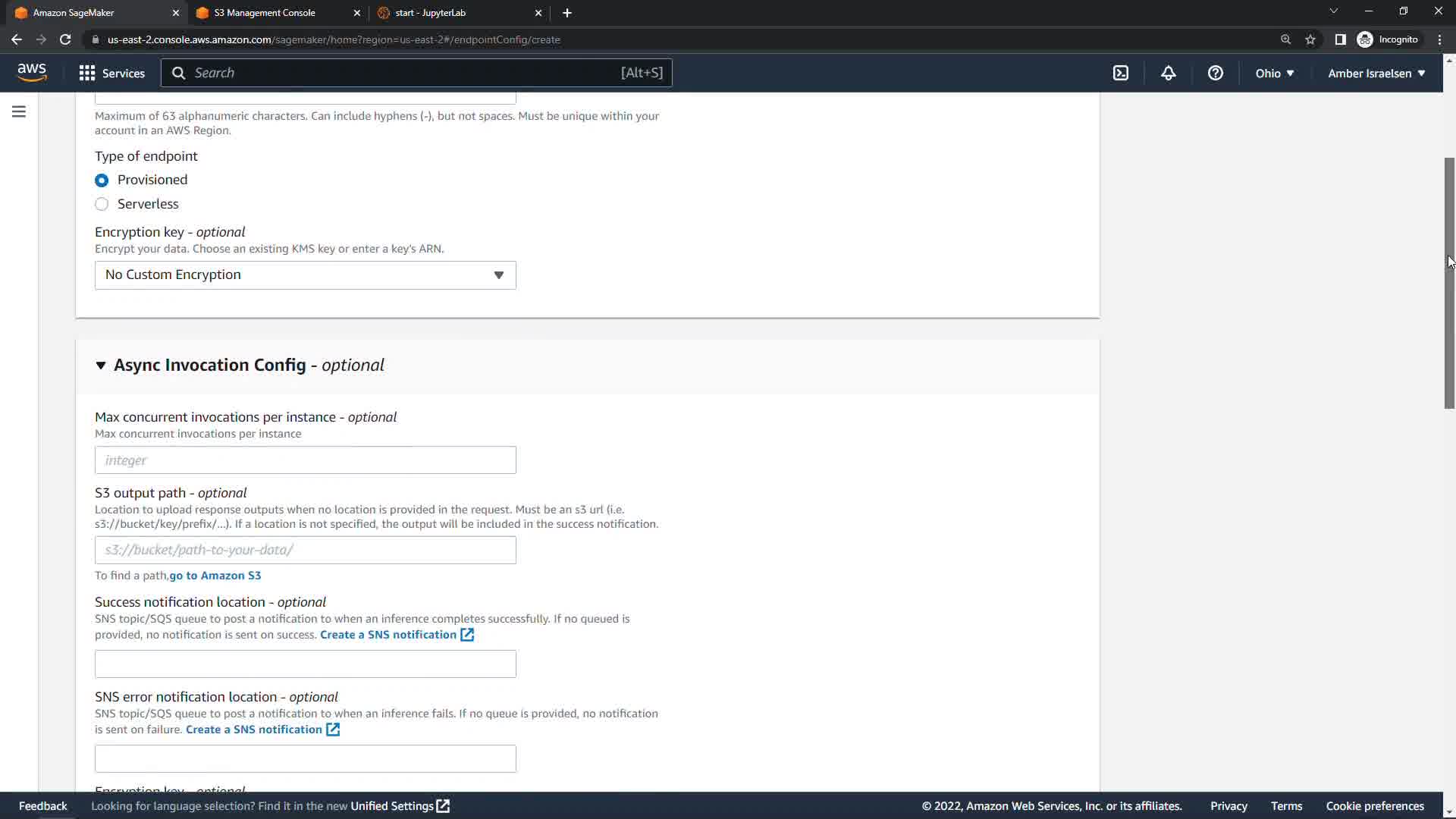Screen dimensions: 1456x819
Task: Select the Serverless endpoint type
Action: coord(102,204)
